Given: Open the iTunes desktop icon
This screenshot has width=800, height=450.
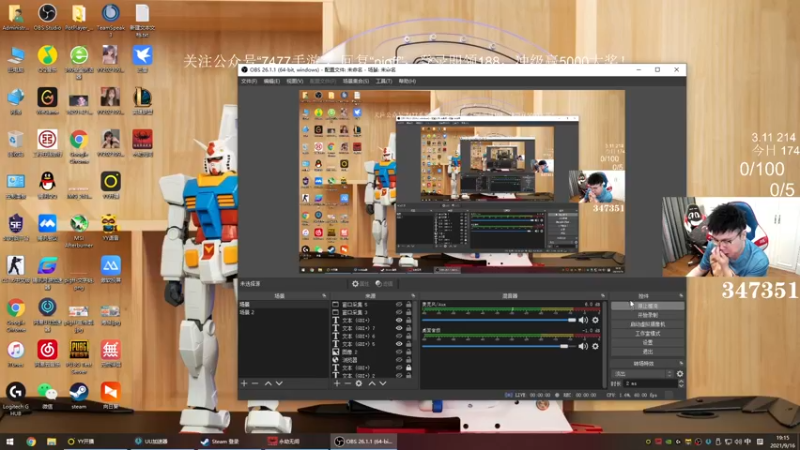Looking at the screenshot, I should point(16,354).
